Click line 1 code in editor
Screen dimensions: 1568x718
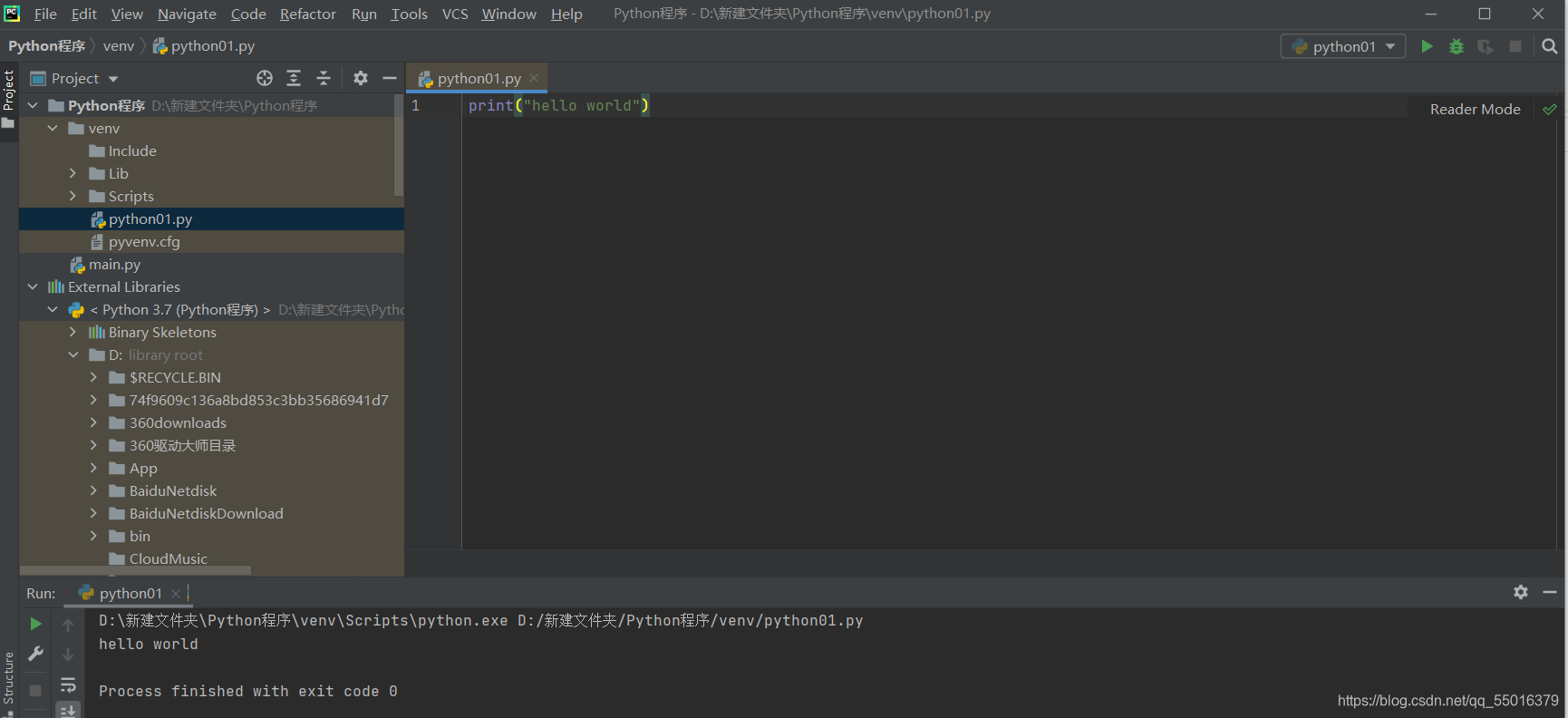pyautogui.click(x=558, y=105)
